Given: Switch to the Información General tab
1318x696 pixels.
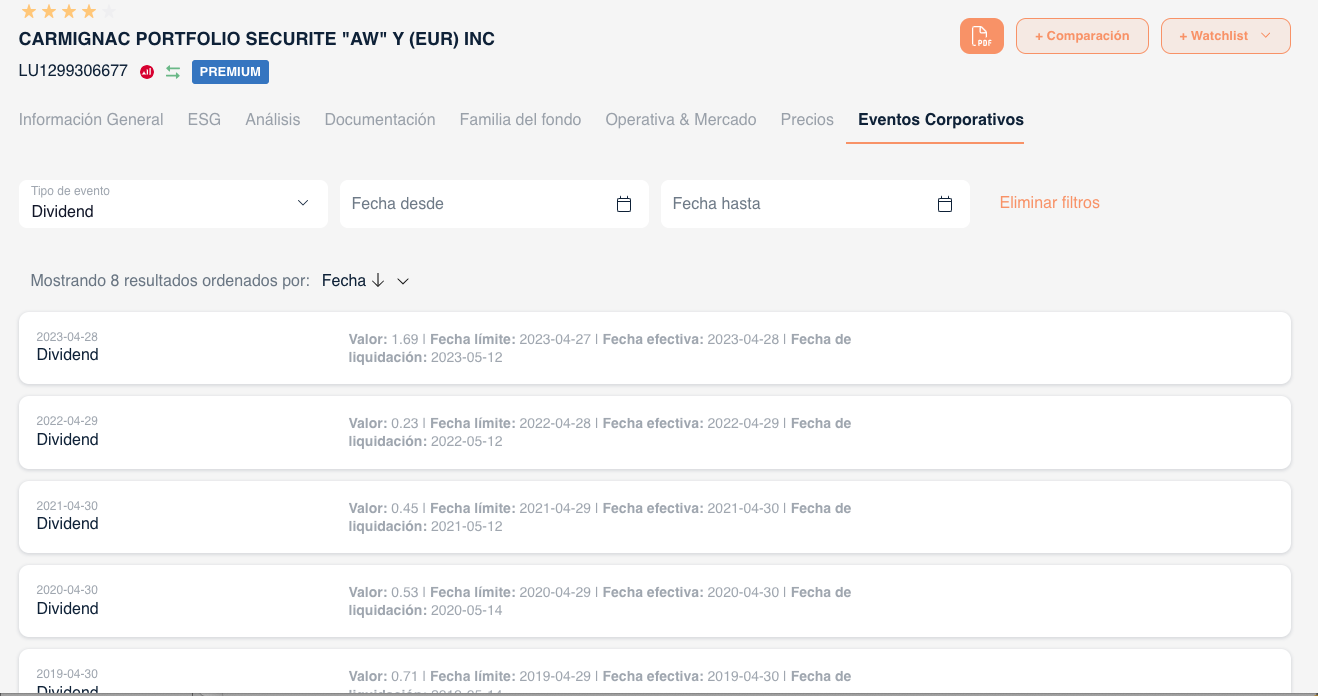Looking at the screenshot, I should coord(91,120).
